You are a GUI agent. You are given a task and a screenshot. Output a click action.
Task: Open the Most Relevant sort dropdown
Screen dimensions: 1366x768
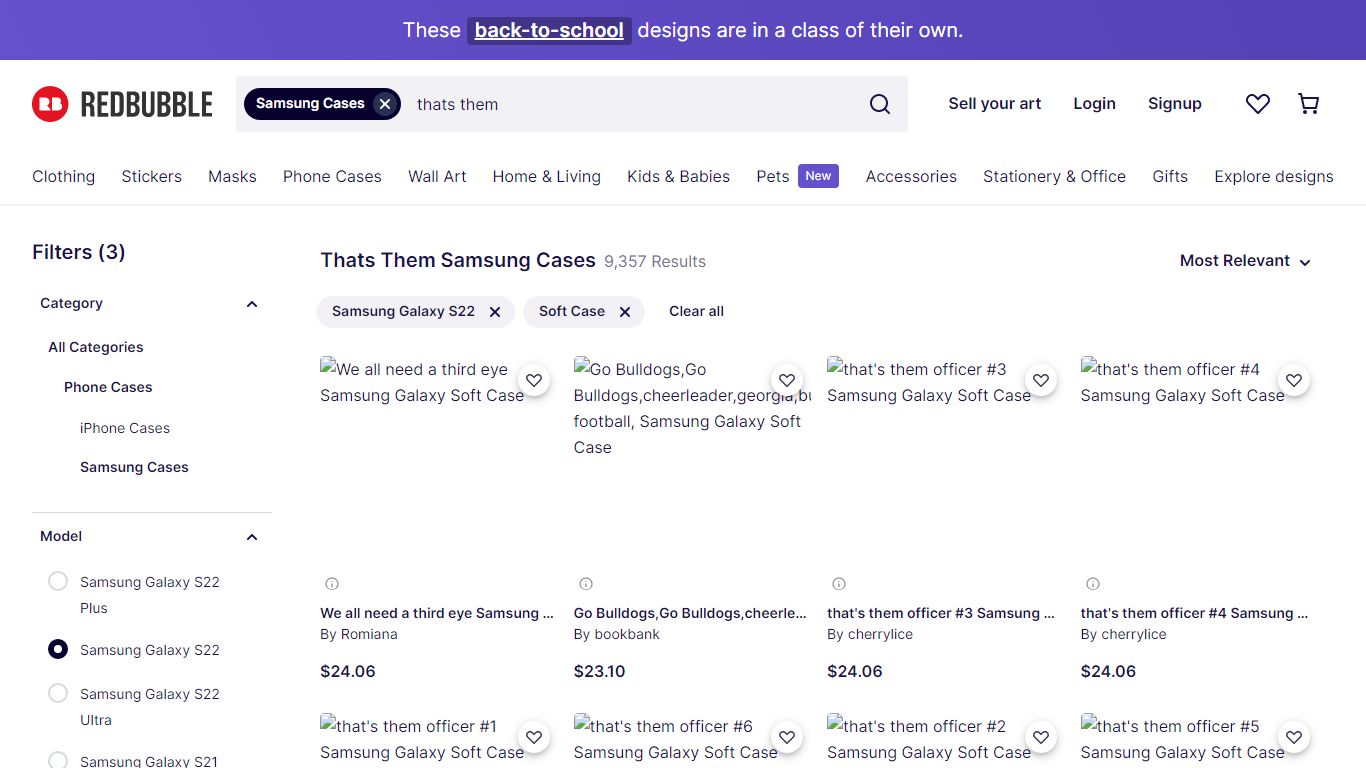(1245, 261)
